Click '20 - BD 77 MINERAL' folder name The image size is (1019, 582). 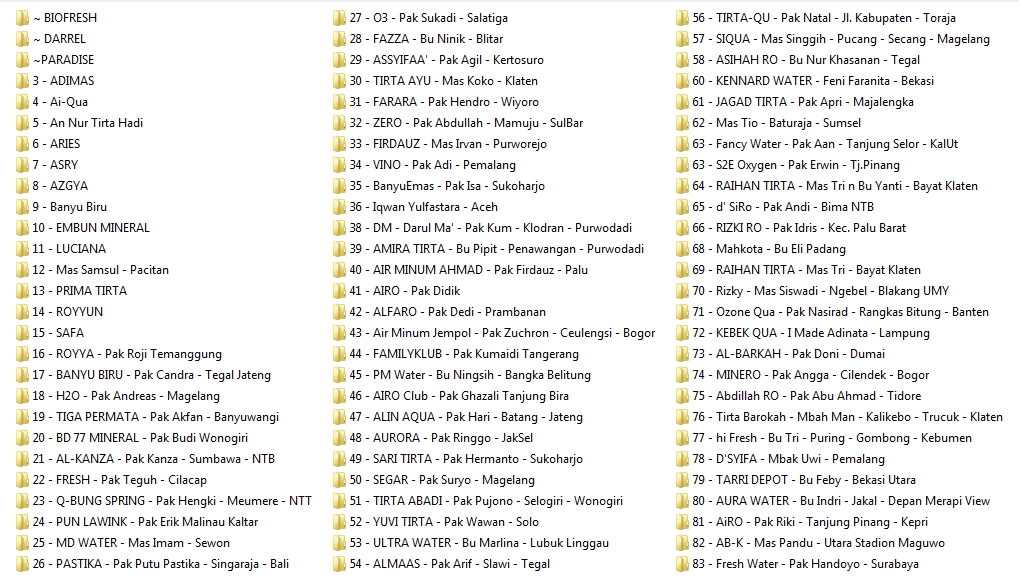pyautogui.click(x=140, y=438)
